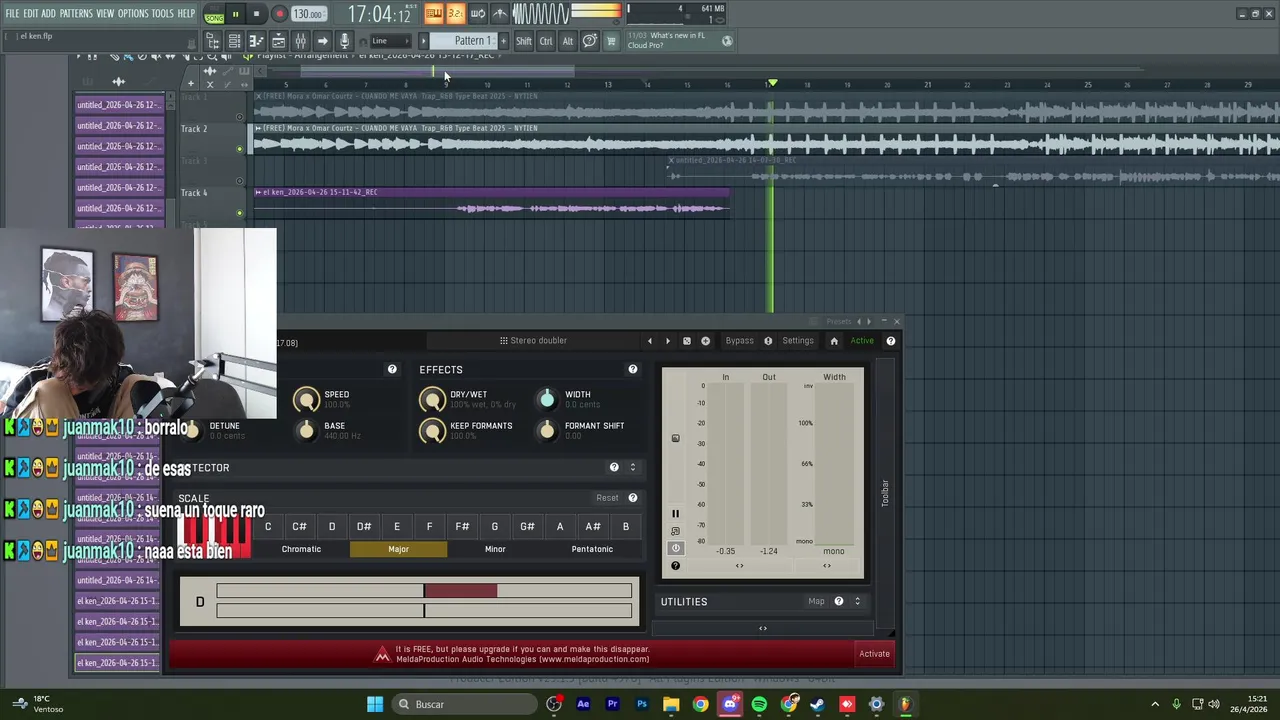Open the Mixer from the toolbar
The width and height of the screenshot is (1280, 720).
pos(300,41)
